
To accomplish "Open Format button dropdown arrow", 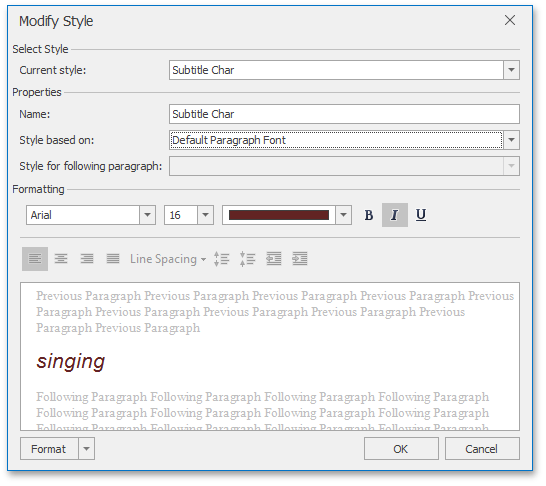I will pyautogui.click(x=86, y=449).
